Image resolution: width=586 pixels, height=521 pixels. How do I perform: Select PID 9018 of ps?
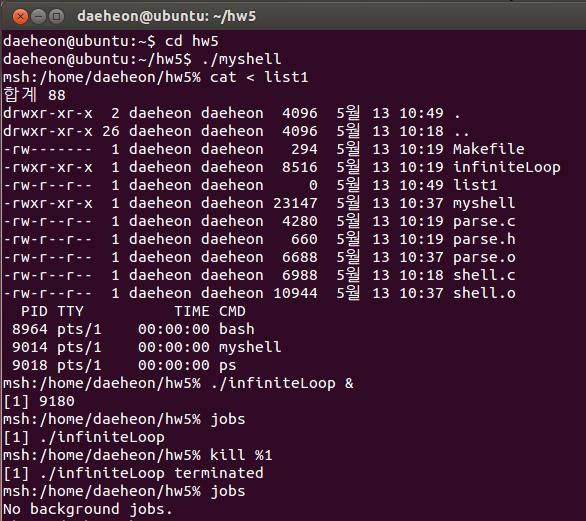tap(30, 365)
